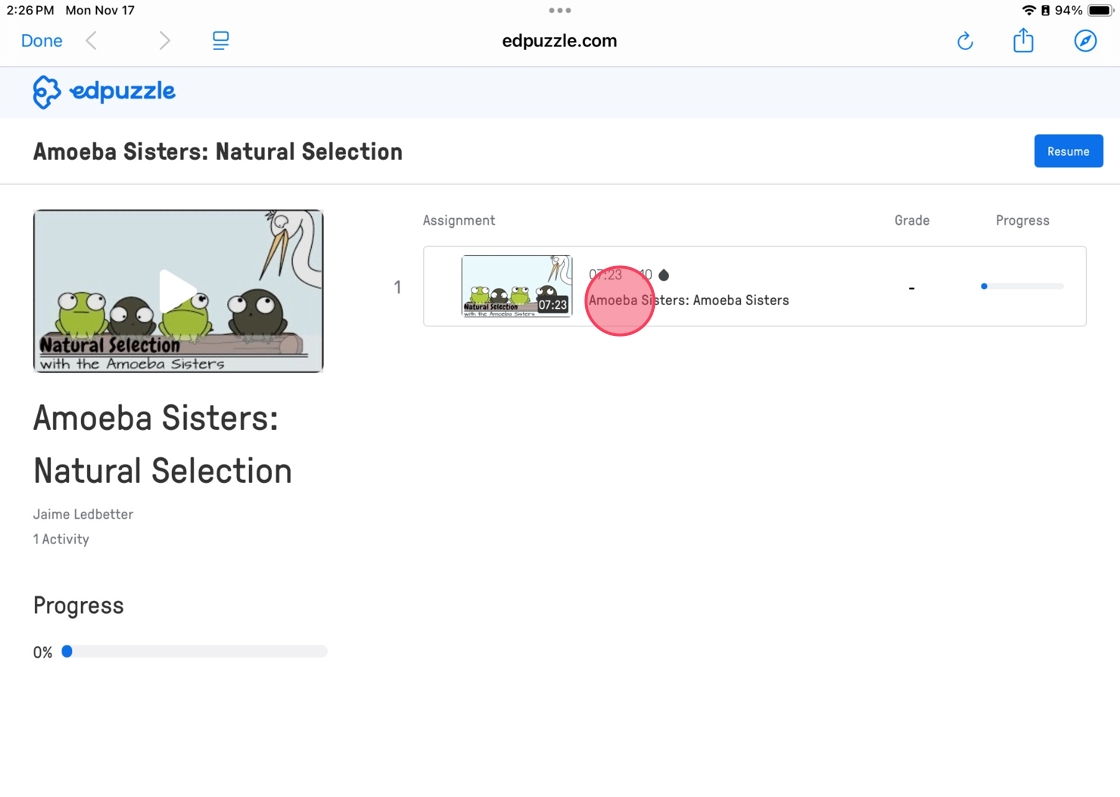Select the overall 0% progress bar
The width and height of the screenshot is (1120, 797).
[x=194, y=651]
